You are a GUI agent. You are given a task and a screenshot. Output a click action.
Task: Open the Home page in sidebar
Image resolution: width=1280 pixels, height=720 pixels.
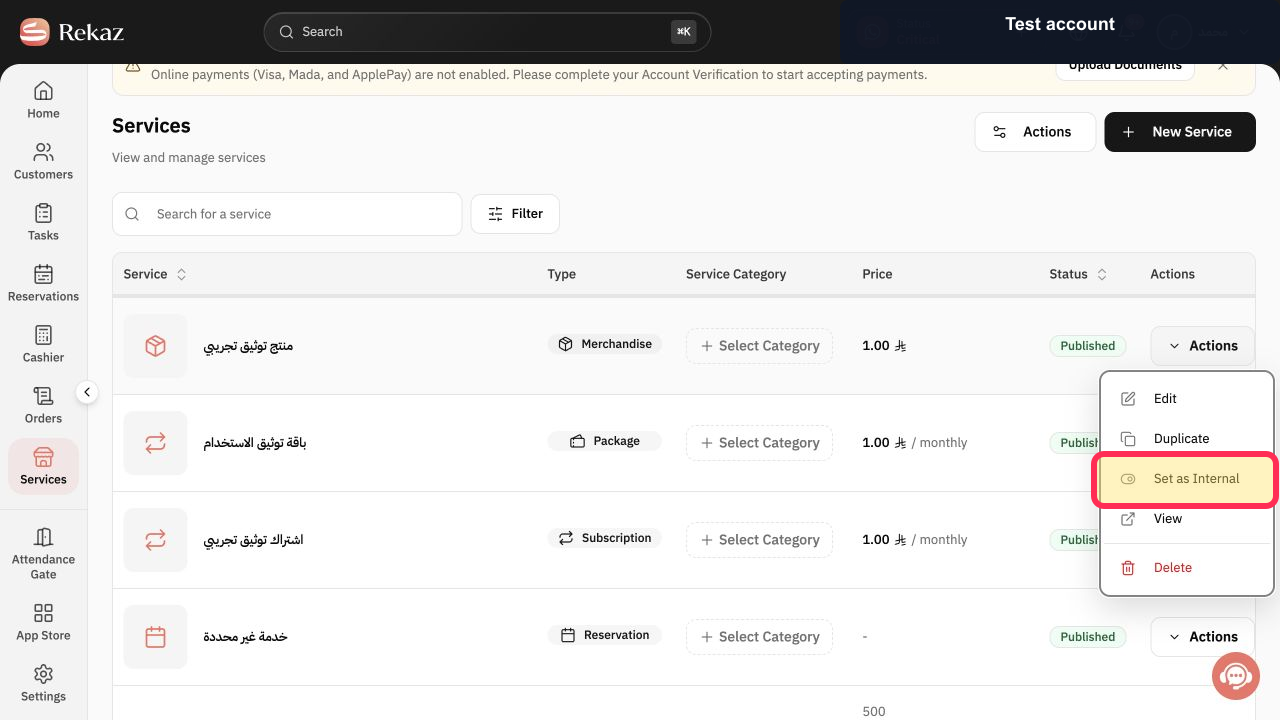pyautogui.click(x=43, y=100)
